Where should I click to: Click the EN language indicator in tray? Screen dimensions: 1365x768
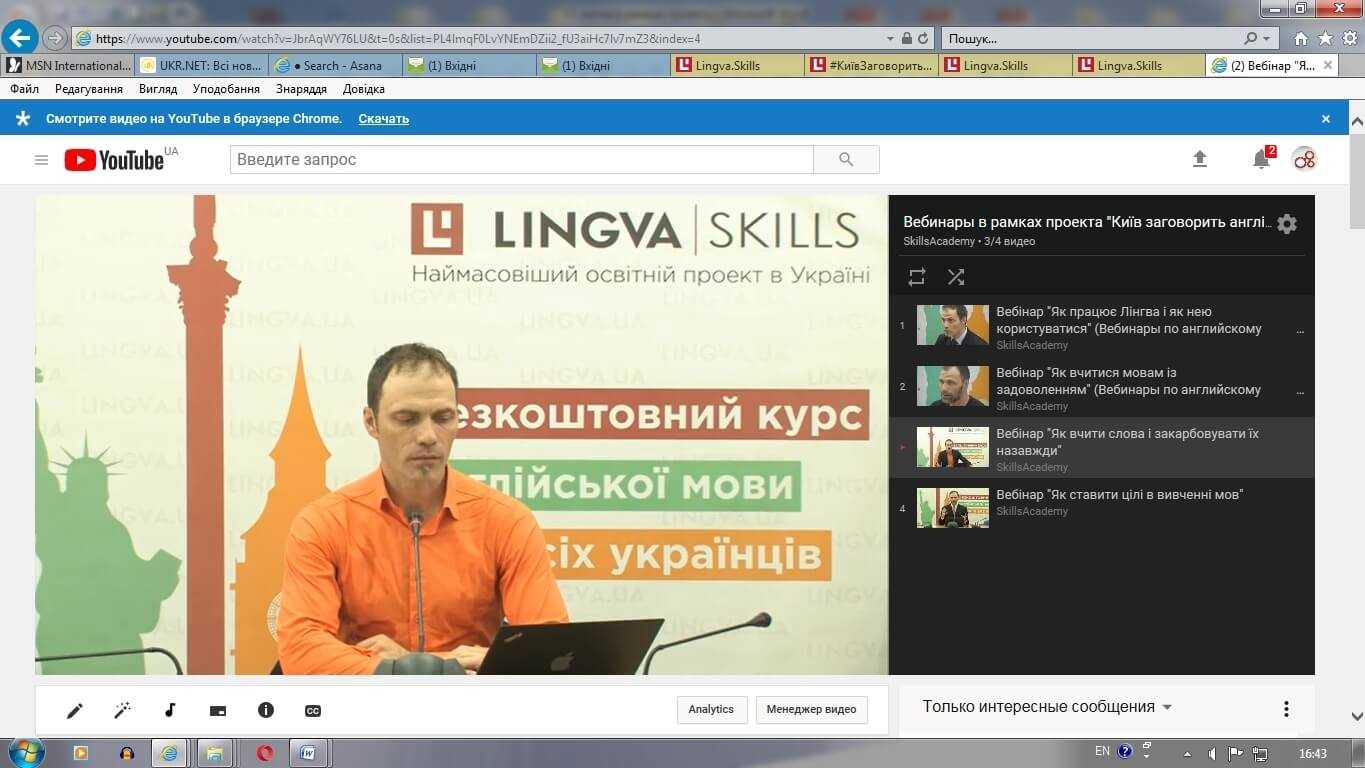point(1102,751)
